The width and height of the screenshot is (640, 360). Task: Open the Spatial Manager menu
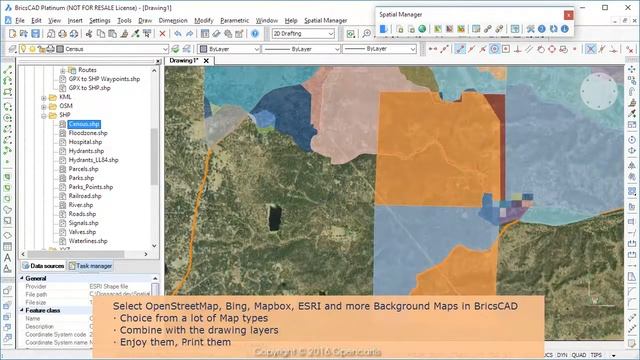click(x=326, y=20)
